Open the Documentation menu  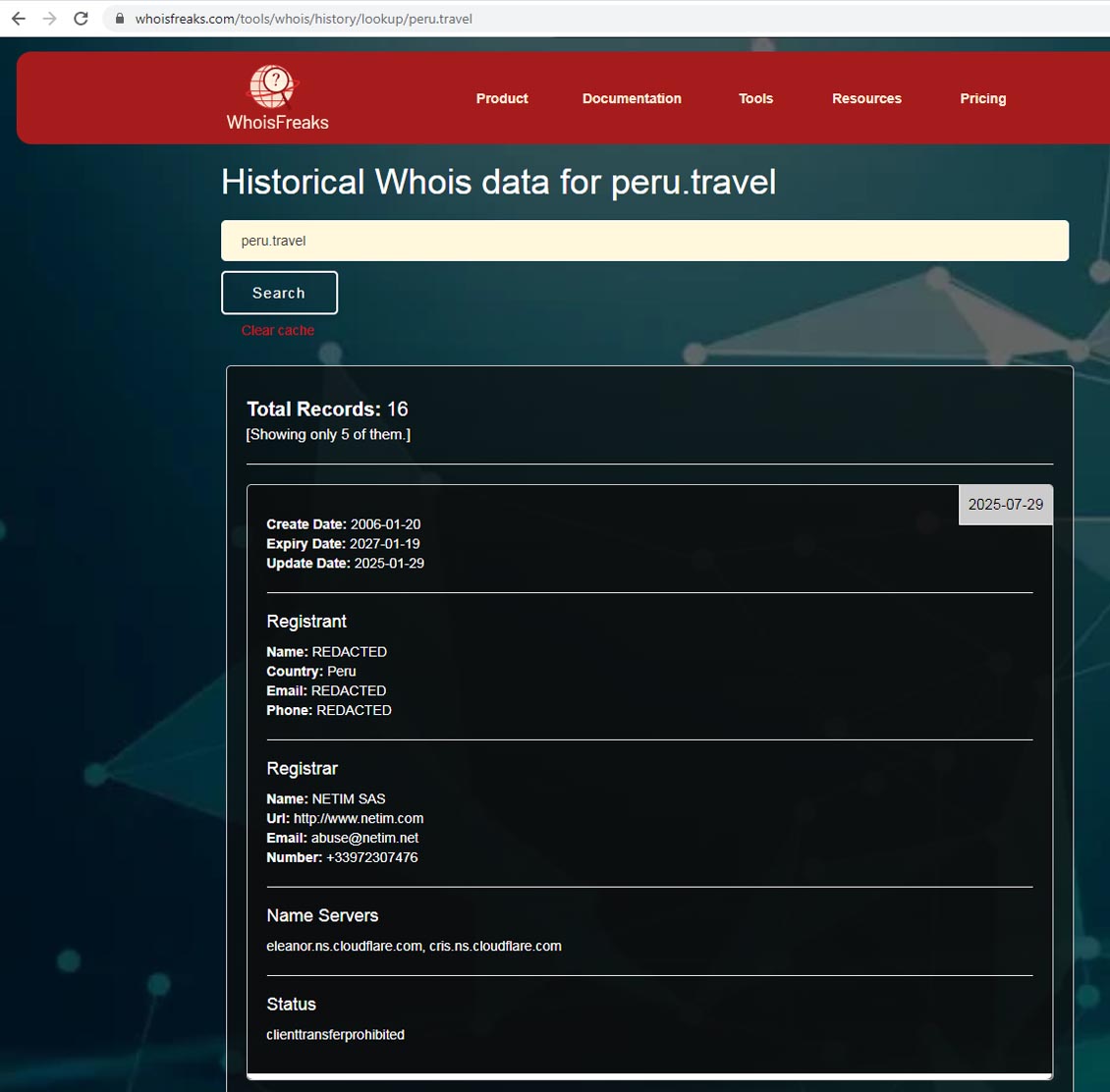click(x=632, y=98)
